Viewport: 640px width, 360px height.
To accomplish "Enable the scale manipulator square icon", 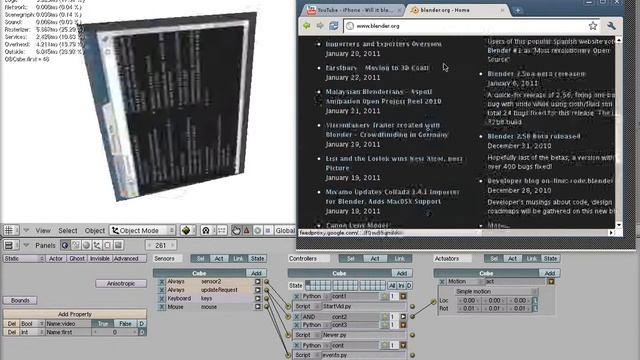I will [x=268, y=230].
